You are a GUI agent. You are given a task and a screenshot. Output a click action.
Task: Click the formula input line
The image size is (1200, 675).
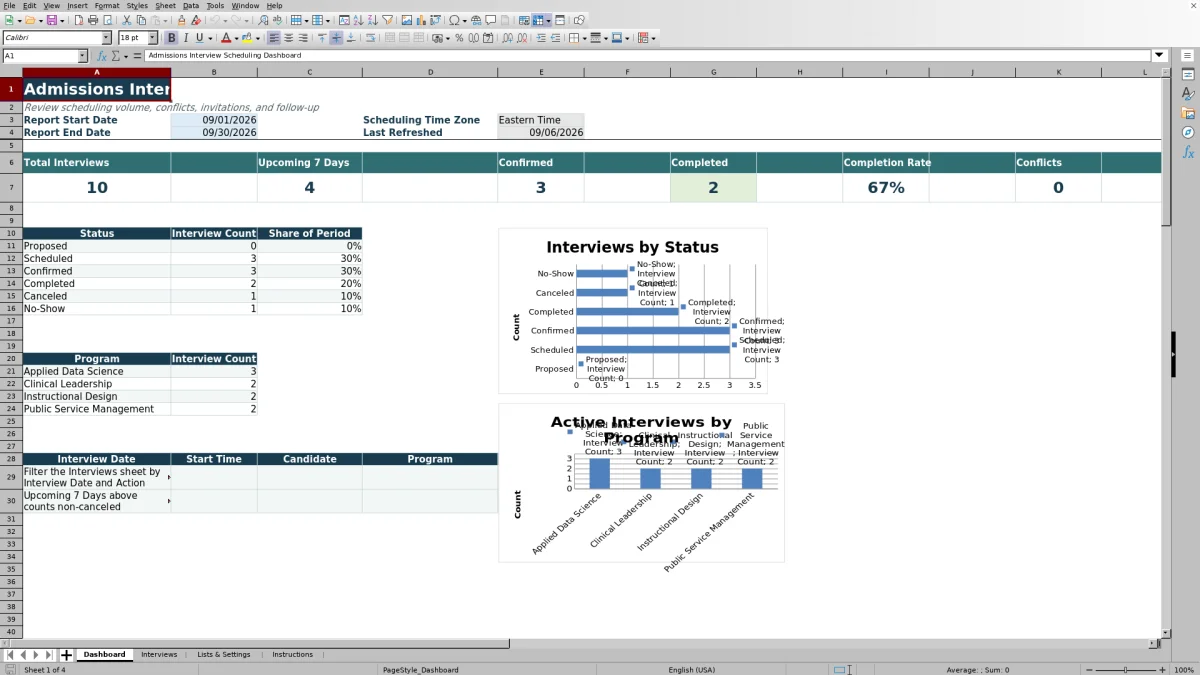pyautogui.click(x=648, y=56)
